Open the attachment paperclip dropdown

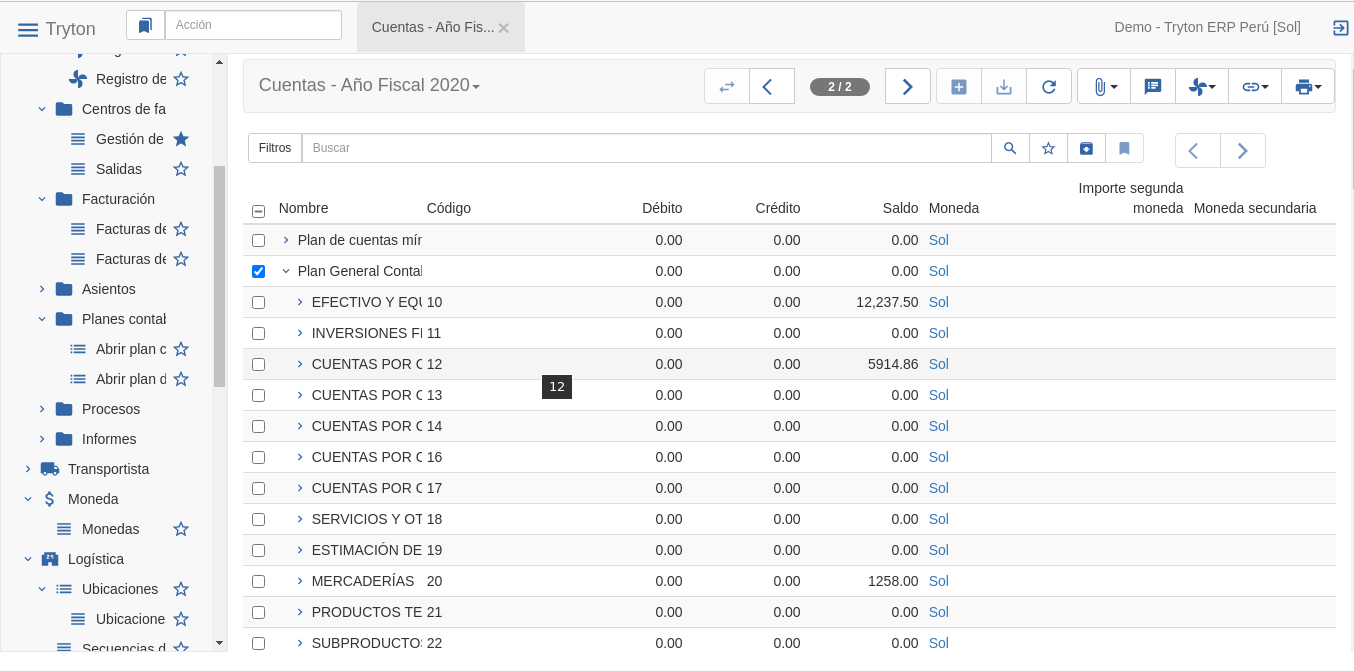point(1104,87)
